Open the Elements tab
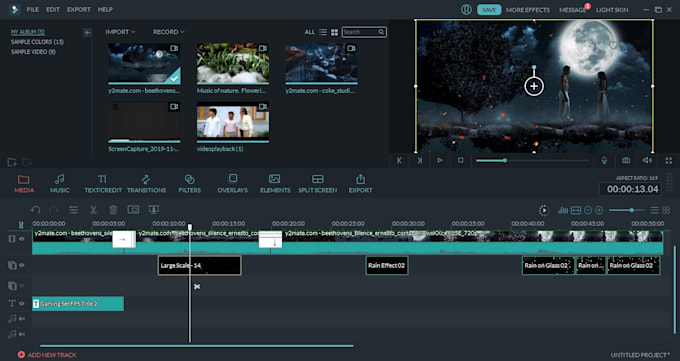 pos(275,184)
